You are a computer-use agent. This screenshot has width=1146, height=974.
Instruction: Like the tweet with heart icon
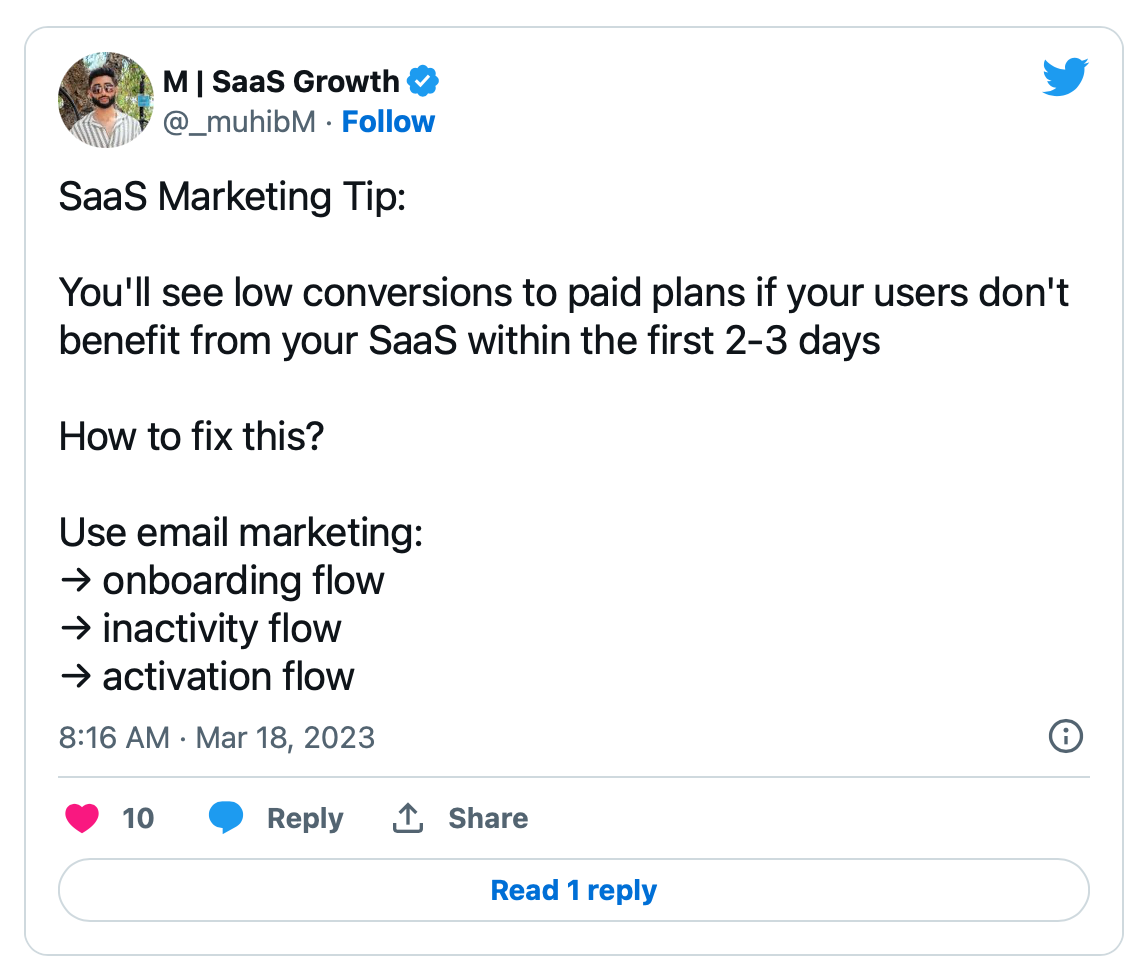82,818
